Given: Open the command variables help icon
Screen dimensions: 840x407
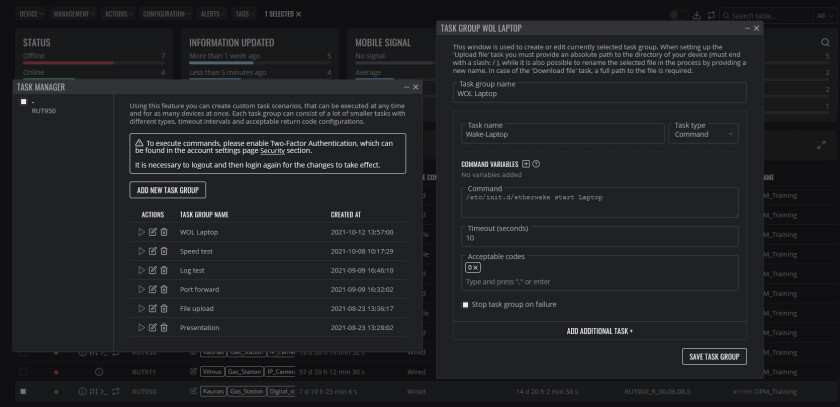Looking at the screenshot, I should click(536, 164).
